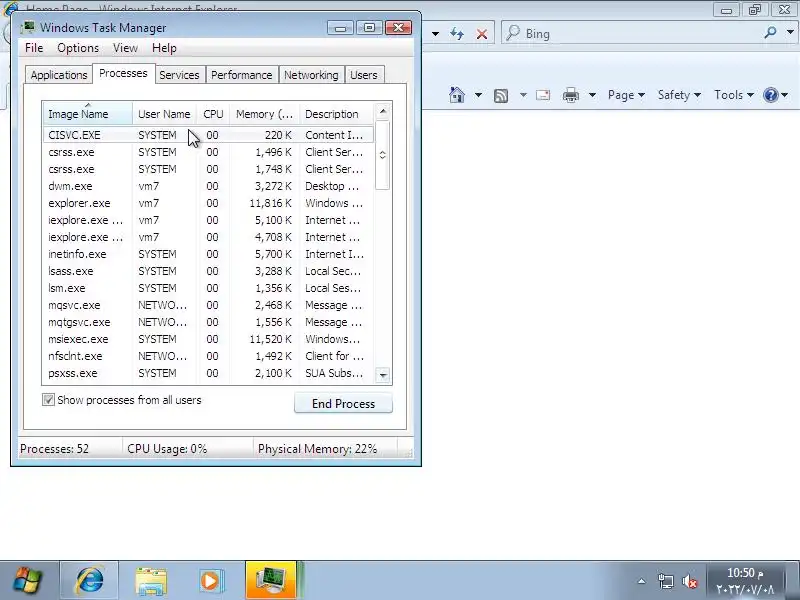The width and height of the screenshot is (800, 600).
Task: Select the nfsclnt.exe process row
Action: point(208,356)
